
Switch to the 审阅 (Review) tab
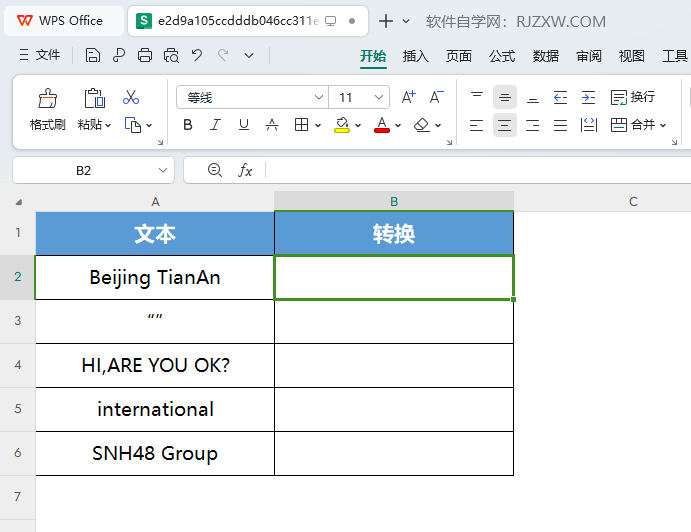click(x=589, y=56)
